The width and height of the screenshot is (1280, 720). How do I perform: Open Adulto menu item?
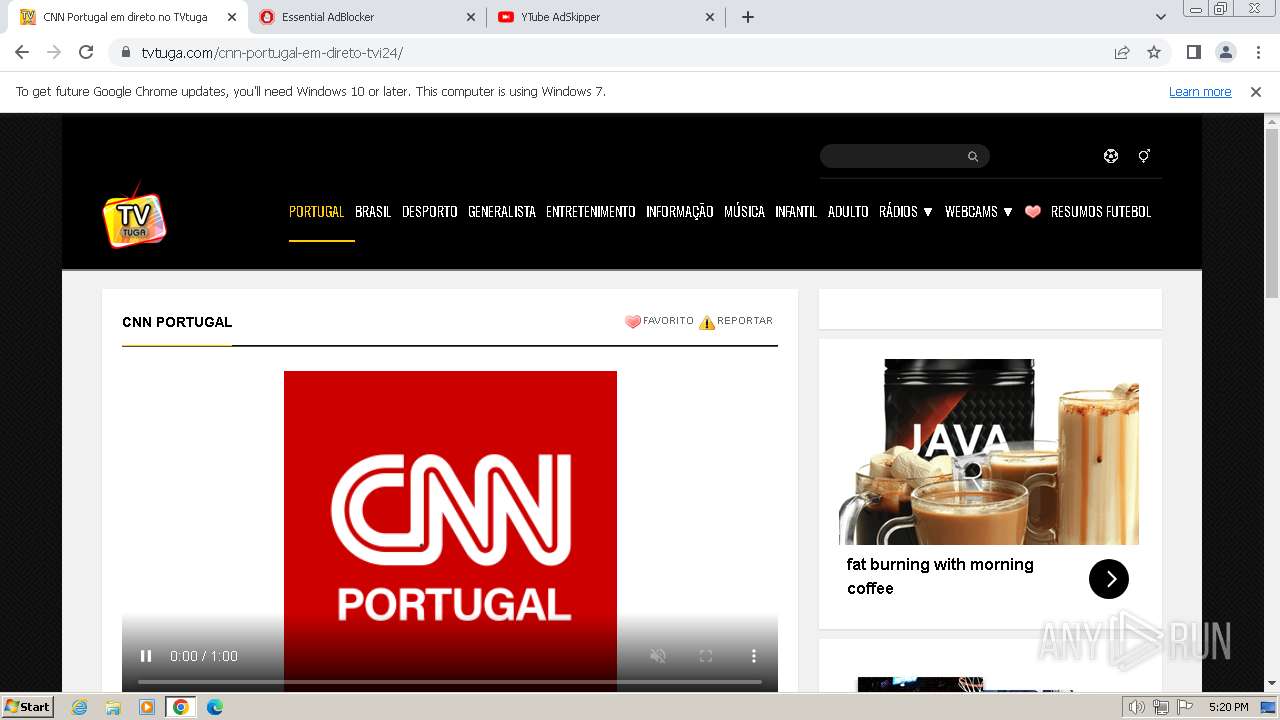pos(848,212)
